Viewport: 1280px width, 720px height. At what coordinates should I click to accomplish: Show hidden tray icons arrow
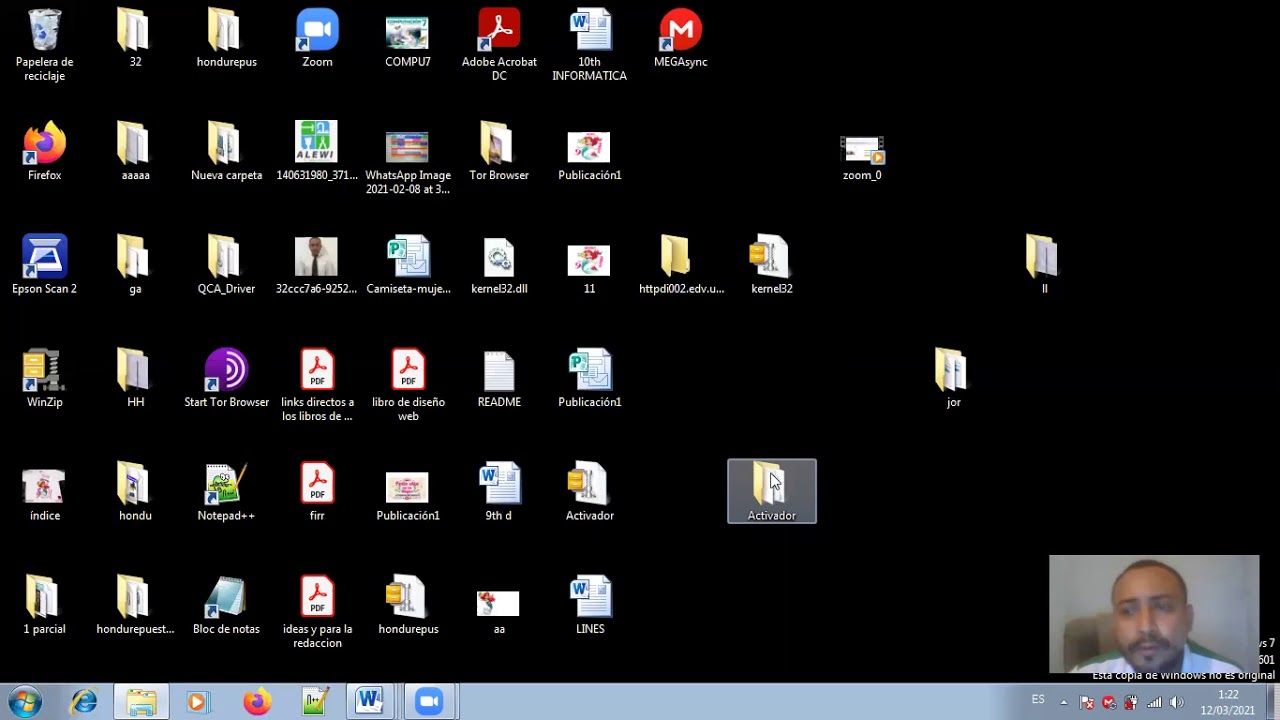[1063, 702]
